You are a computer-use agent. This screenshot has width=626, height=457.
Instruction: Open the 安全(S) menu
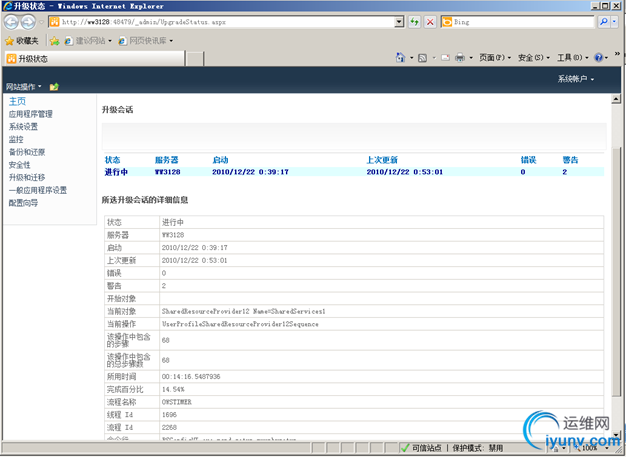[x=534, y=58]
